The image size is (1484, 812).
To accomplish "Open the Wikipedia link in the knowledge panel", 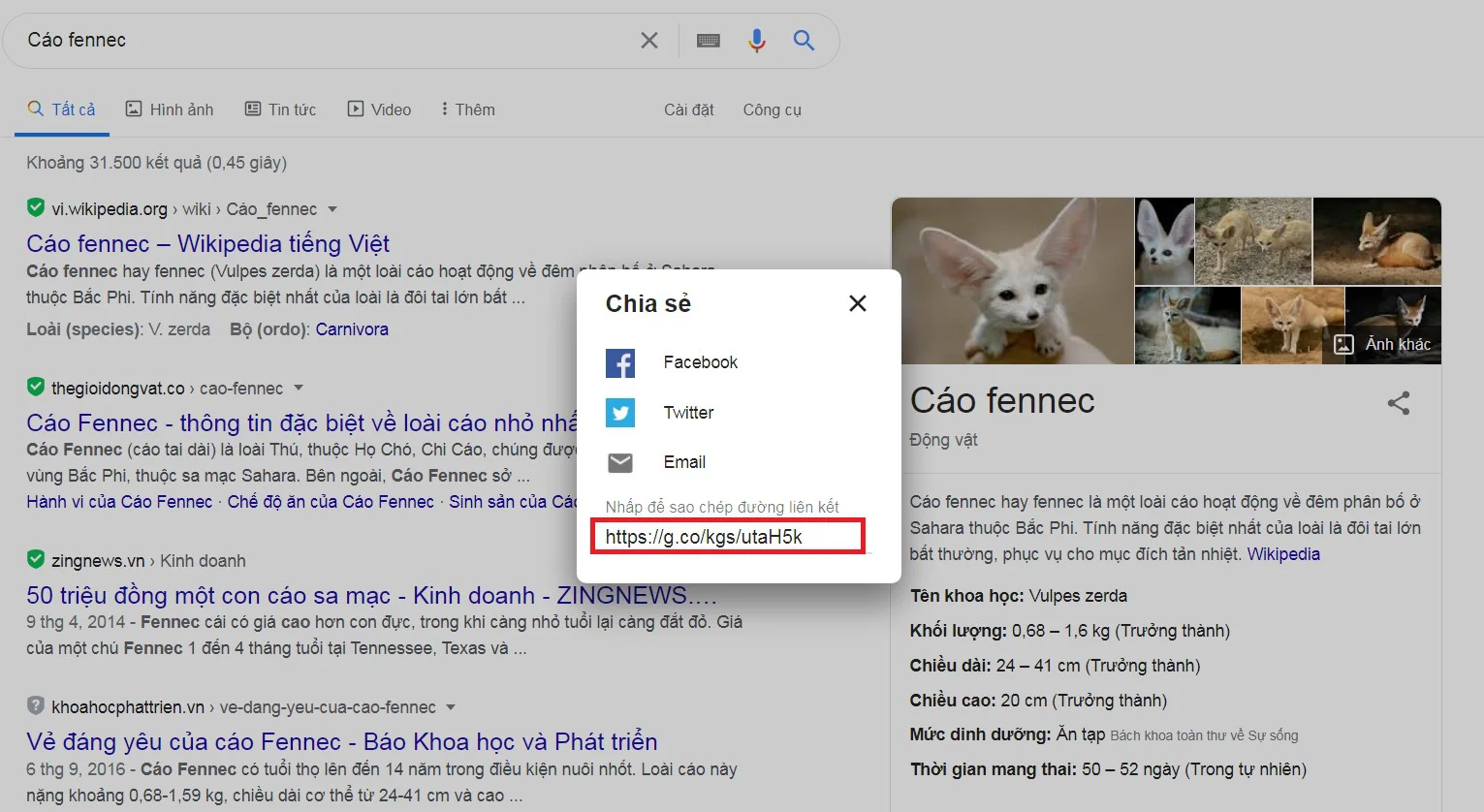I will point(1283,553).
